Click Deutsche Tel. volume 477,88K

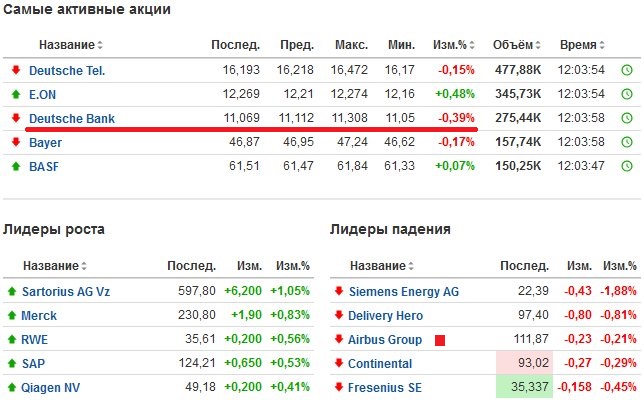click(x=518, y=70)
